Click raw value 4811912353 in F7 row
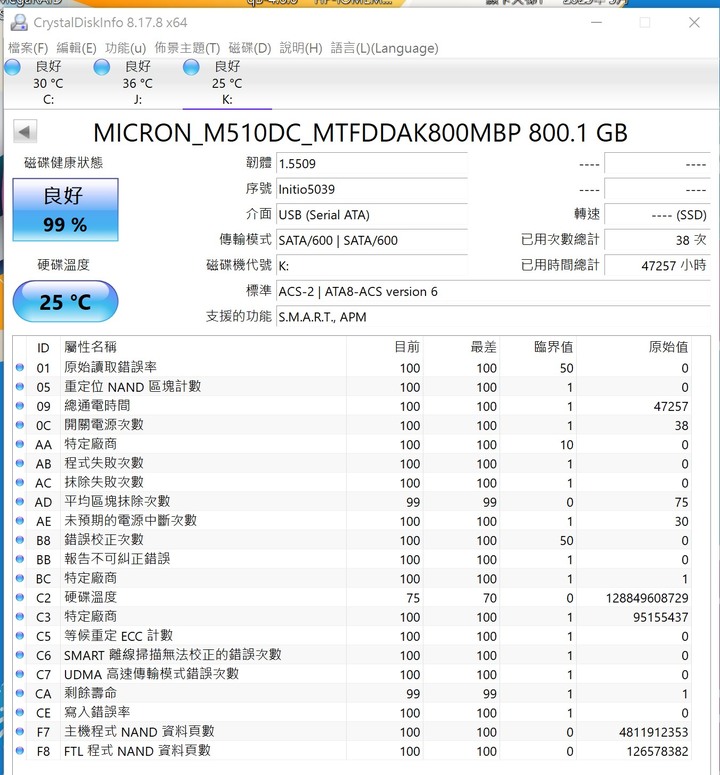The height and width of the screenshot is (775, 720). (x=653, y=732)
